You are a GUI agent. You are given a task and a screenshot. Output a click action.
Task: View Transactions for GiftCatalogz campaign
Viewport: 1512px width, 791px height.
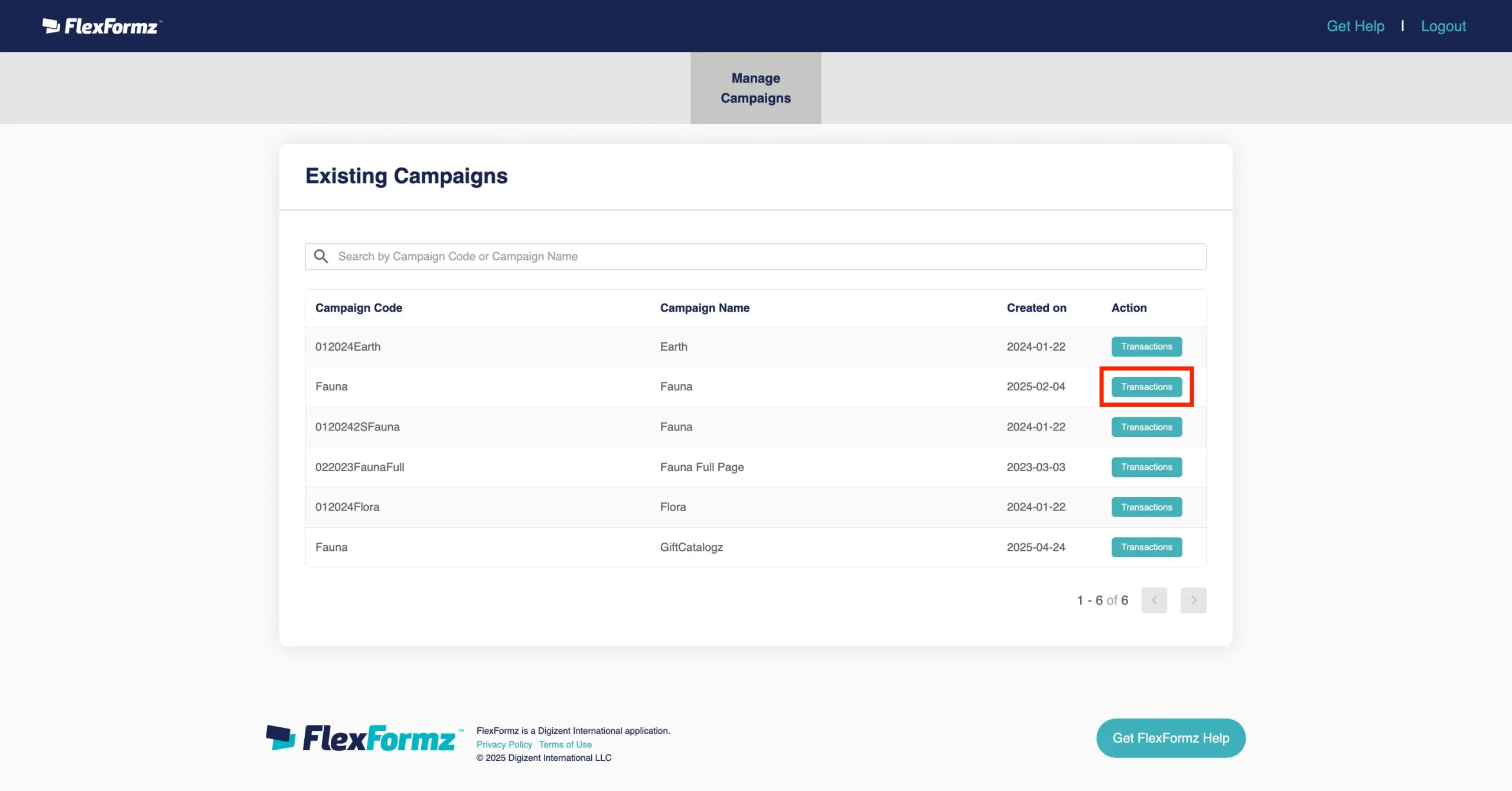(x=1146, y=547)
